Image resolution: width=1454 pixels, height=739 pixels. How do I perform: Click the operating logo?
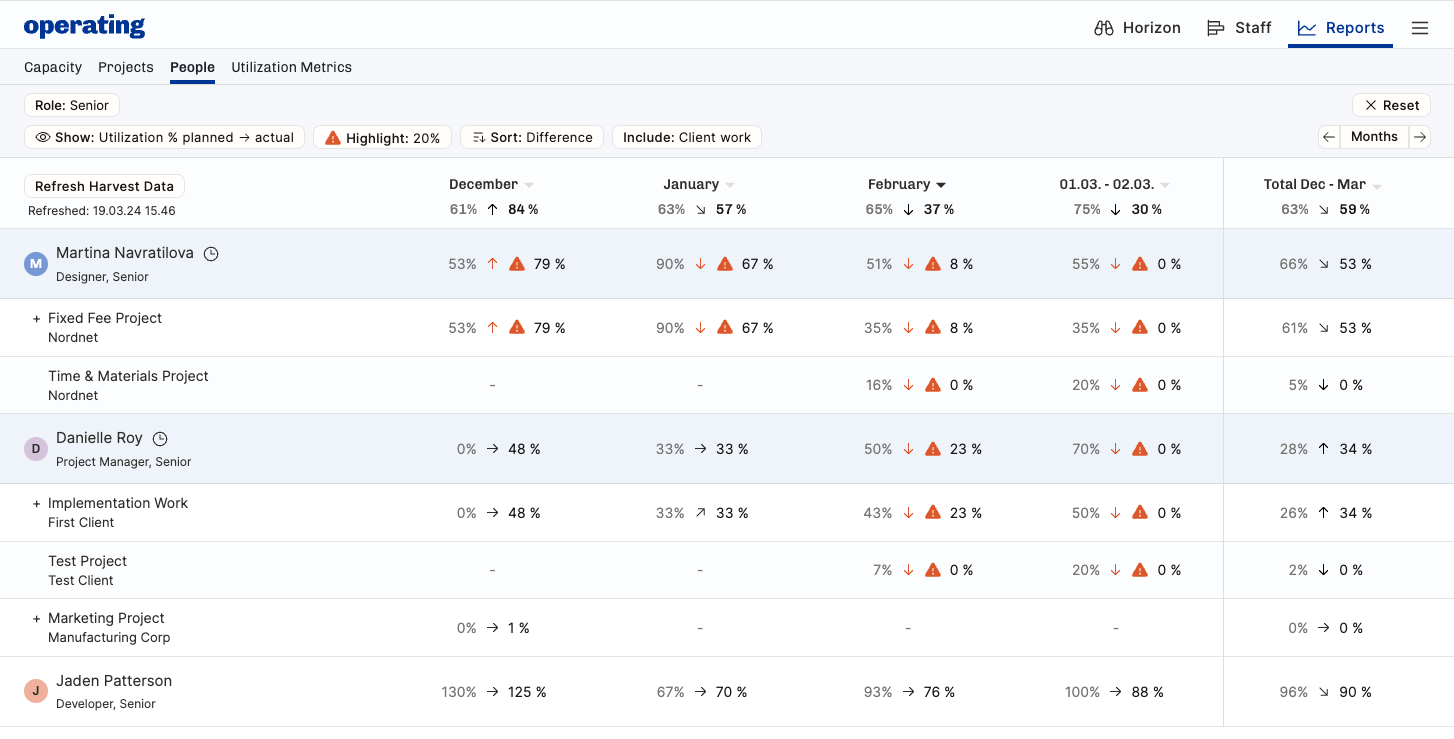(x=84, y=27)
